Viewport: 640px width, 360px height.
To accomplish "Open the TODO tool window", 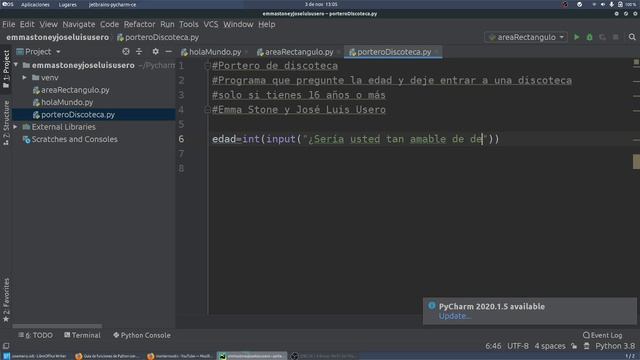I will [x=36, y=335].
